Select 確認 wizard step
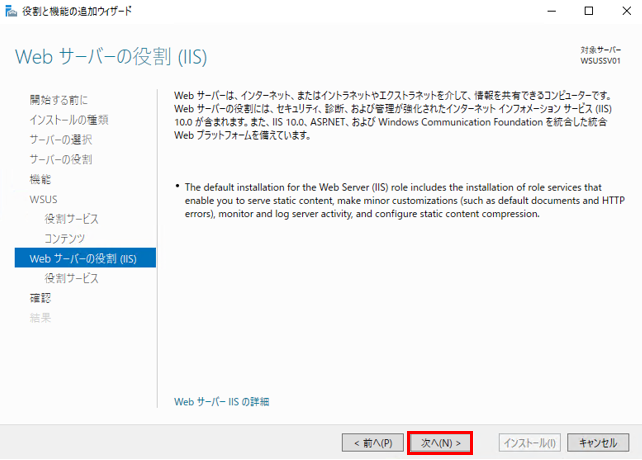Viewport: 642px width, 460px height. (x=40, y=298)
